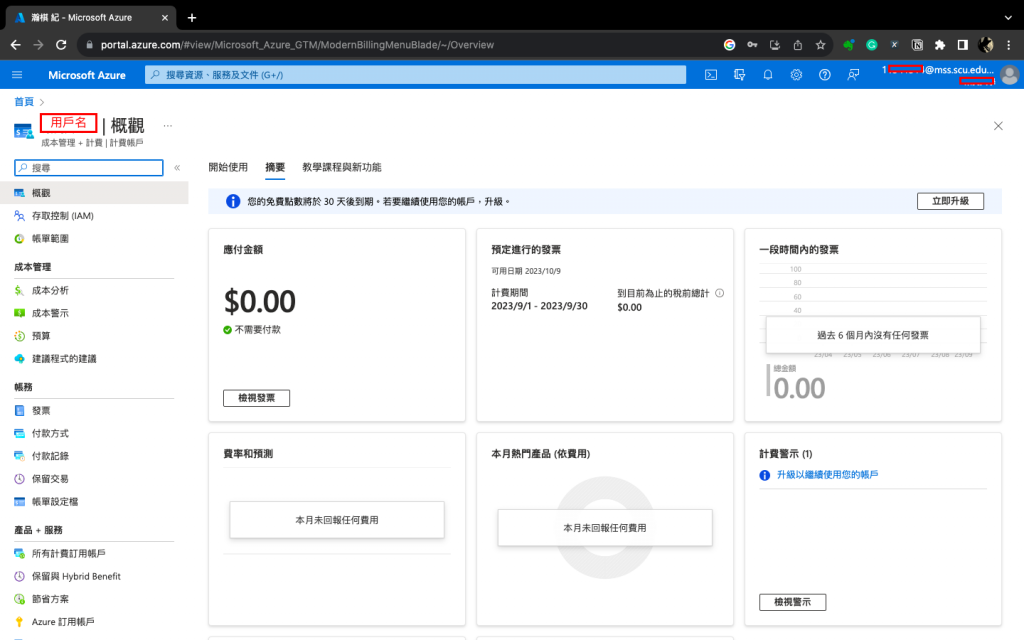1024x640 pixels.
Task: Click the install app icon in the address bar
Action: 775,45
